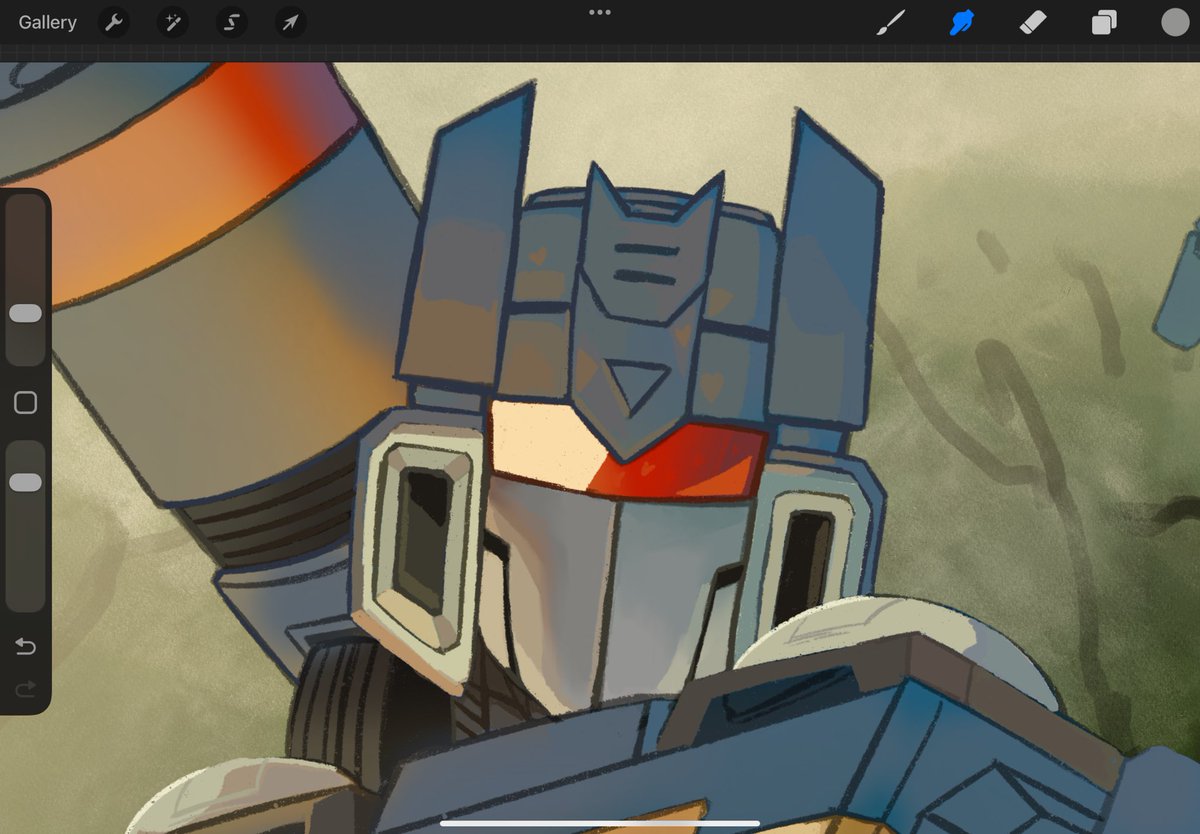Open the Selections tool
The width and height of the screenshot is (1200, 834).
pyautogui.click(x=231, y=22)
